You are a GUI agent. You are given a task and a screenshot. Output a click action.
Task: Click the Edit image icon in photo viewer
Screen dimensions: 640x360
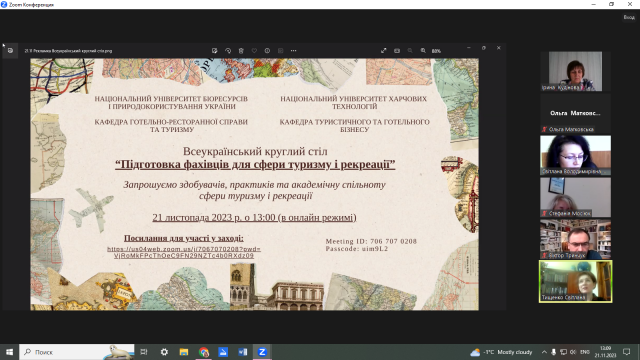tap(215, 51)
